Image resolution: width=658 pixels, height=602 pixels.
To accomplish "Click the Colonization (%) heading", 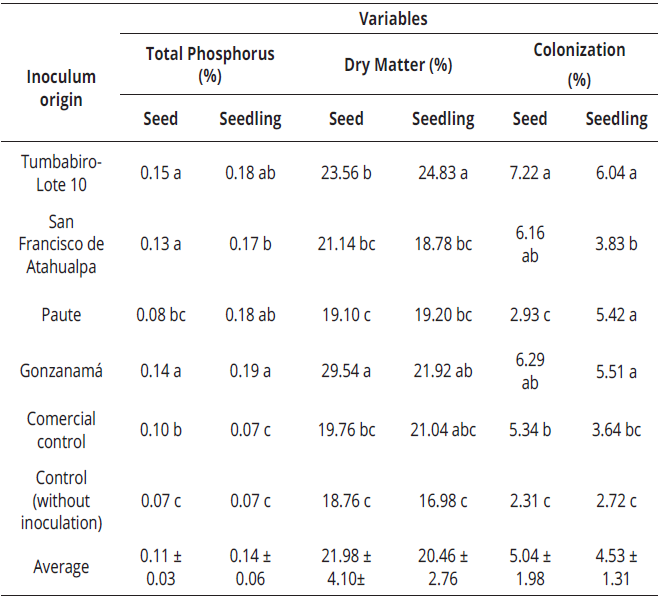I will [x=579, y=64].
